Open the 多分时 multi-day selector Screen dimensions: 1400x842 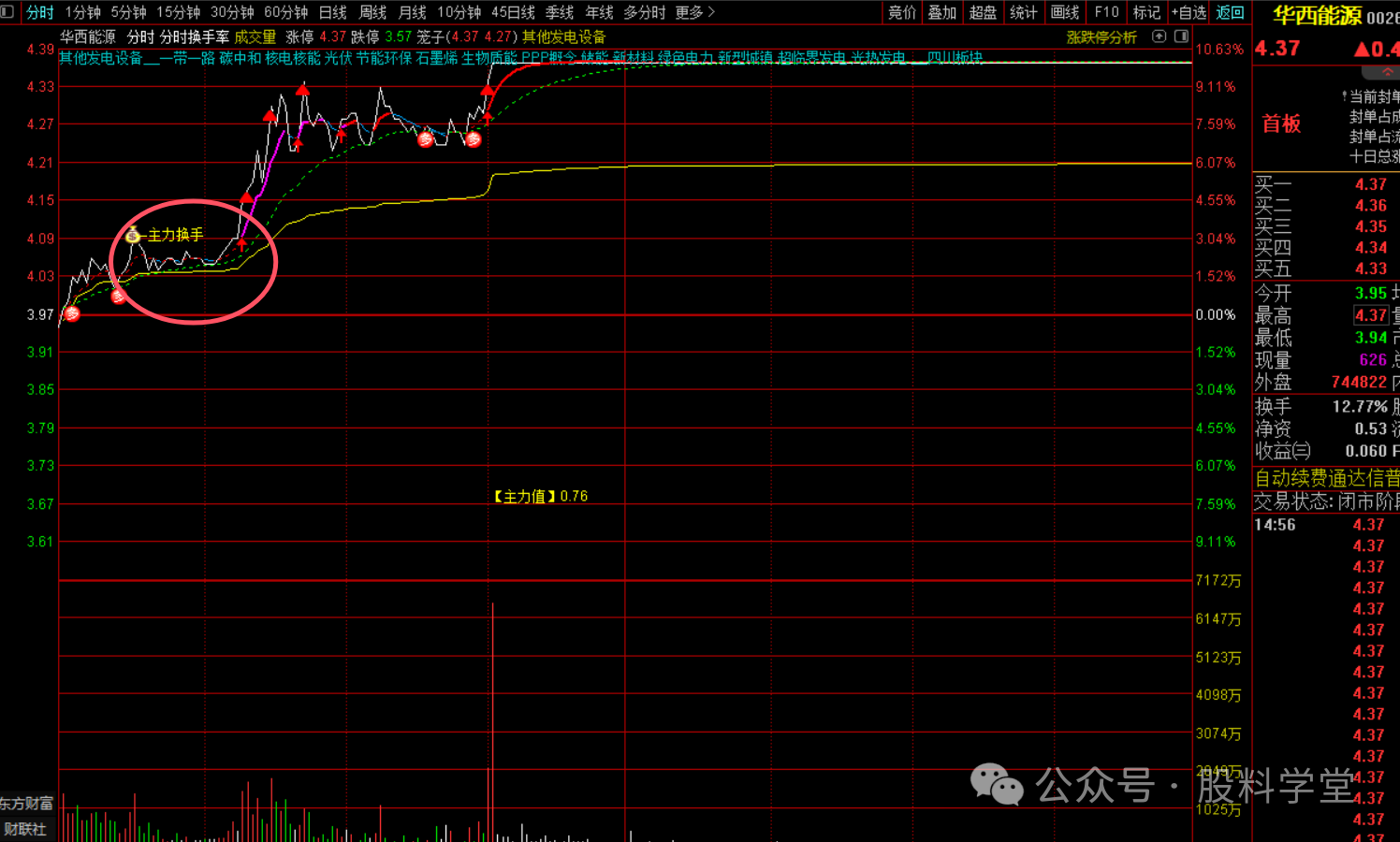(644, 12)
